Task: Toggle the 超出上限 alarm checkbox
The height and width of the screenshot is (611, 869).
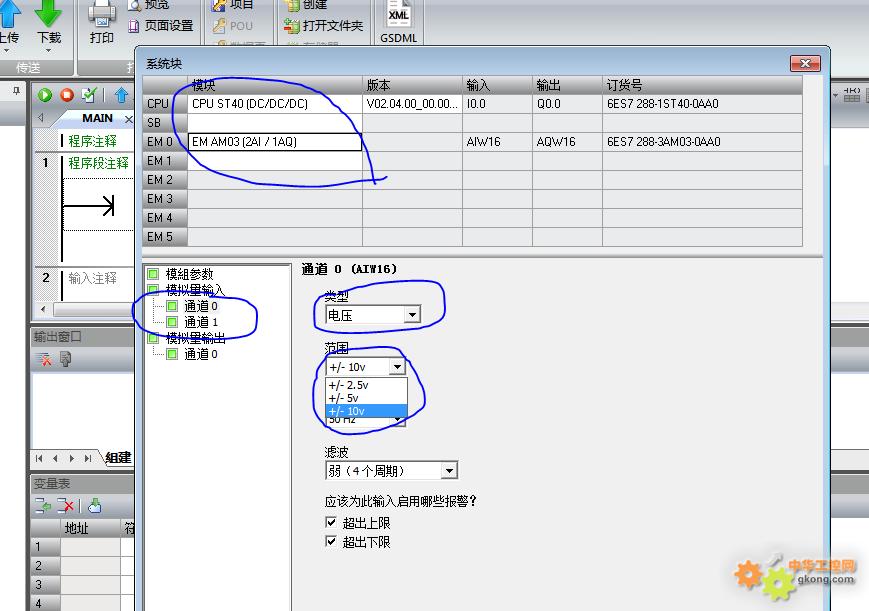Action: pyautogui.click(x=331, y=522)
